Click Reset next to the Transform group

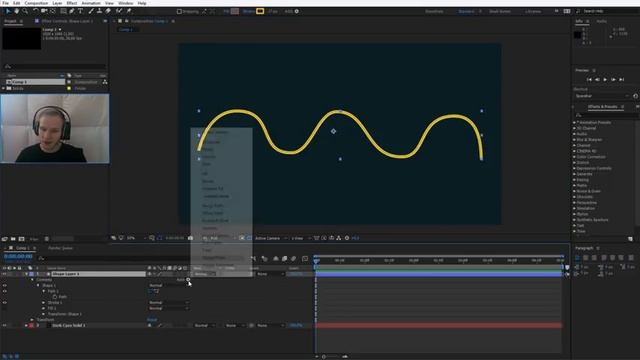point(152,320)
